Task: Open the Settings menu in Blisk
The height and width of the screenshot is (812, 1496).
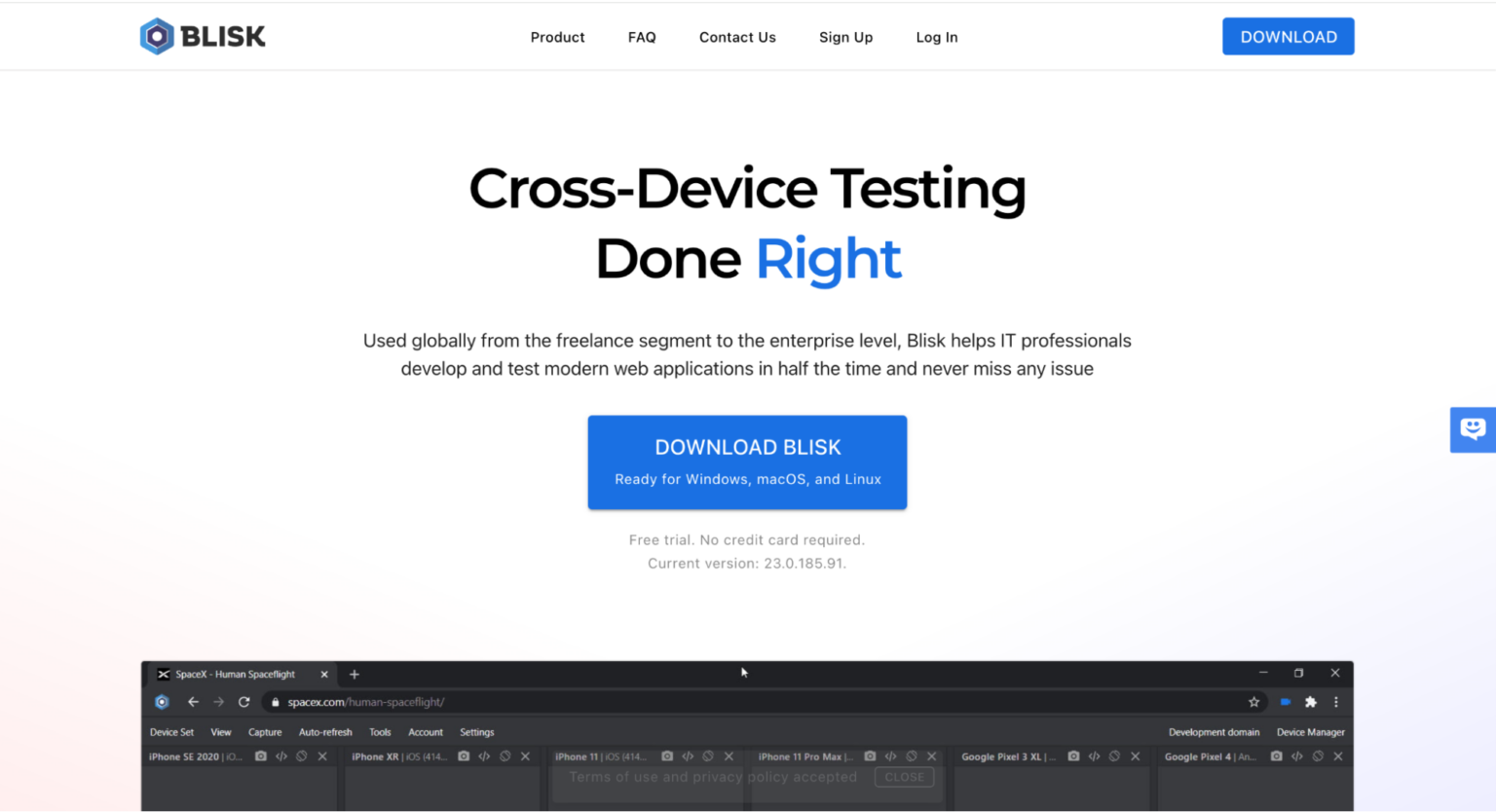Action: [476, 732]
